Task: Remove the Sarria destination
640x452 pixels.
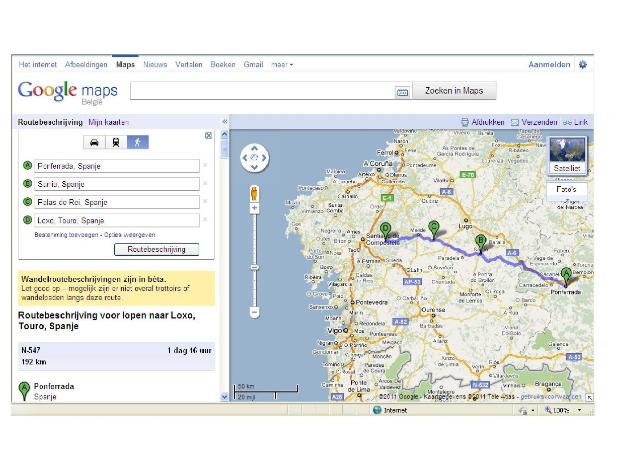Action: (x=205, y=184)
